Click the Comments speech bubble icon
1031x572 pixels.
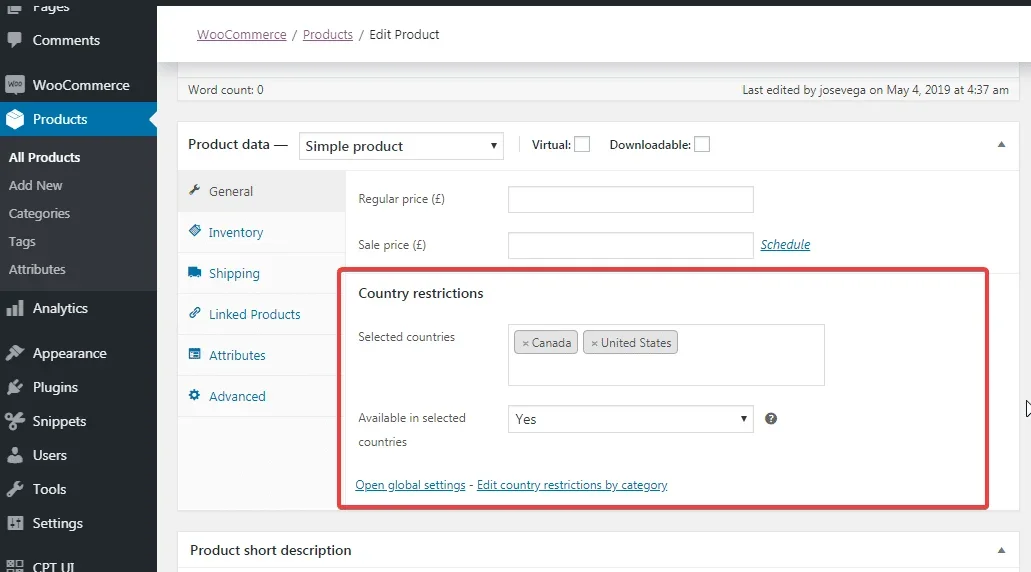[14, 40]
